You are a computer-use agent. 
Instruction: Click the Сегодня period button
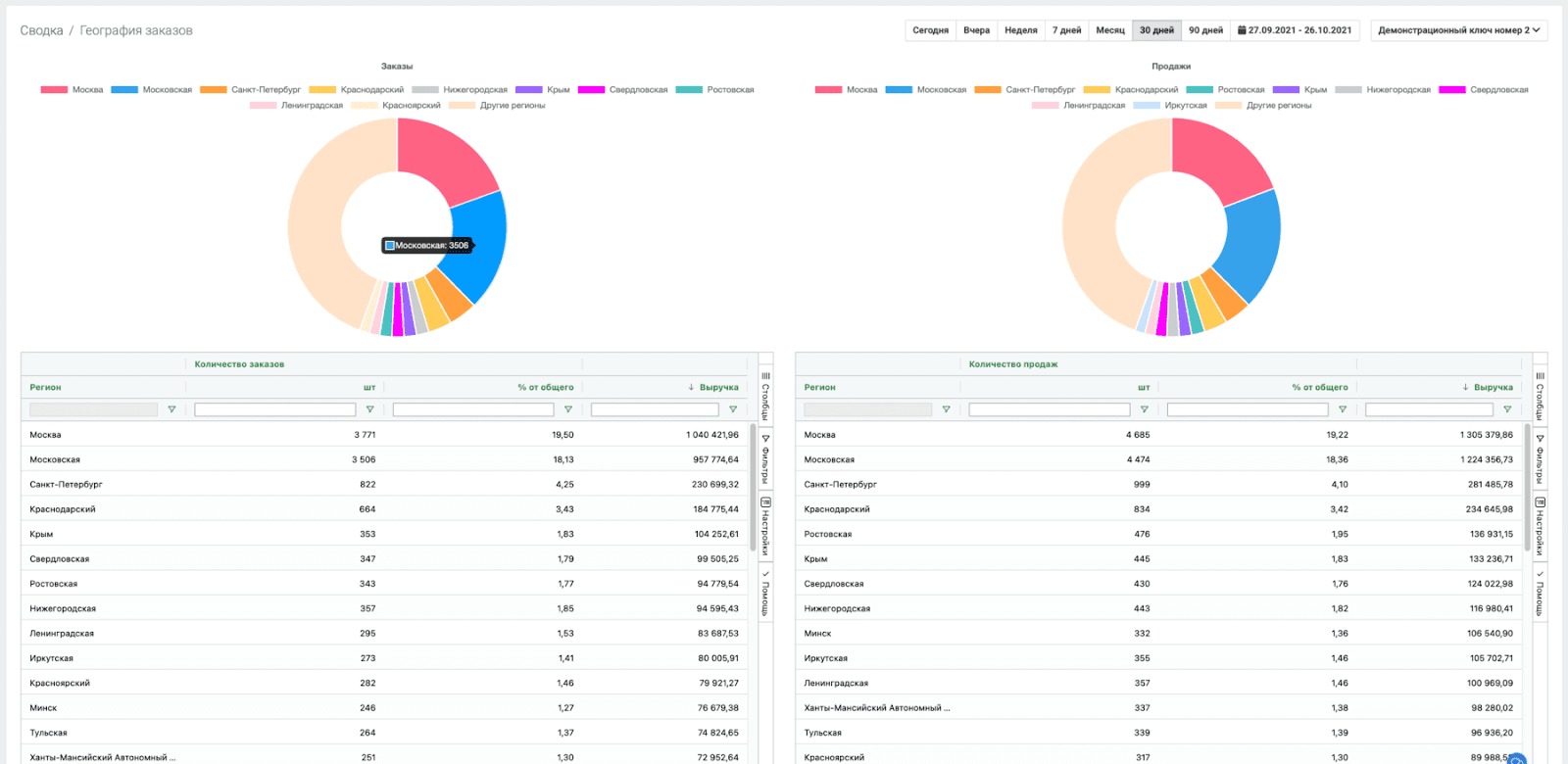930,30
